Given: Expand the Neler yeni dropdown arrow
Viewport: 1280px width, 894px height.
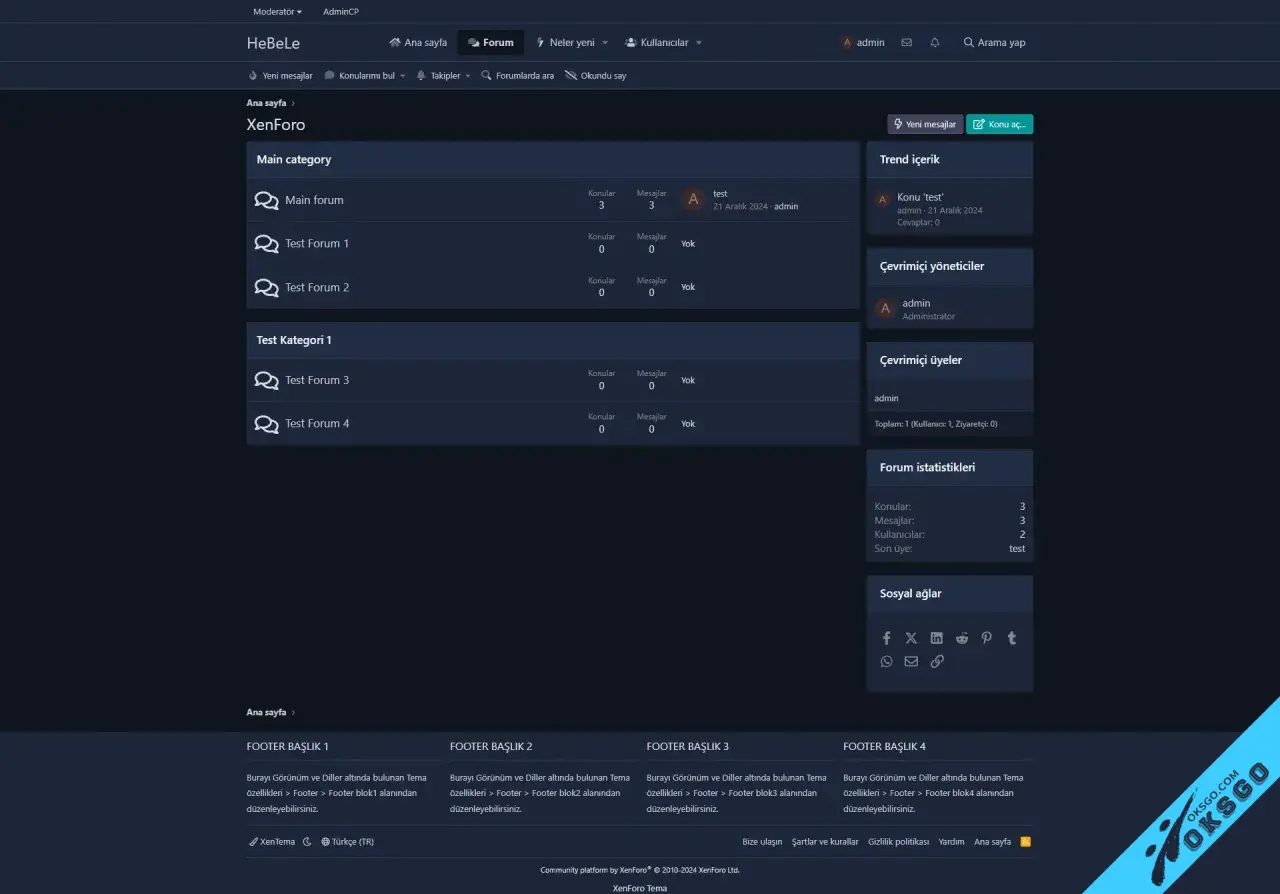Looking at the screenshot, I should [x=605, y=43].
